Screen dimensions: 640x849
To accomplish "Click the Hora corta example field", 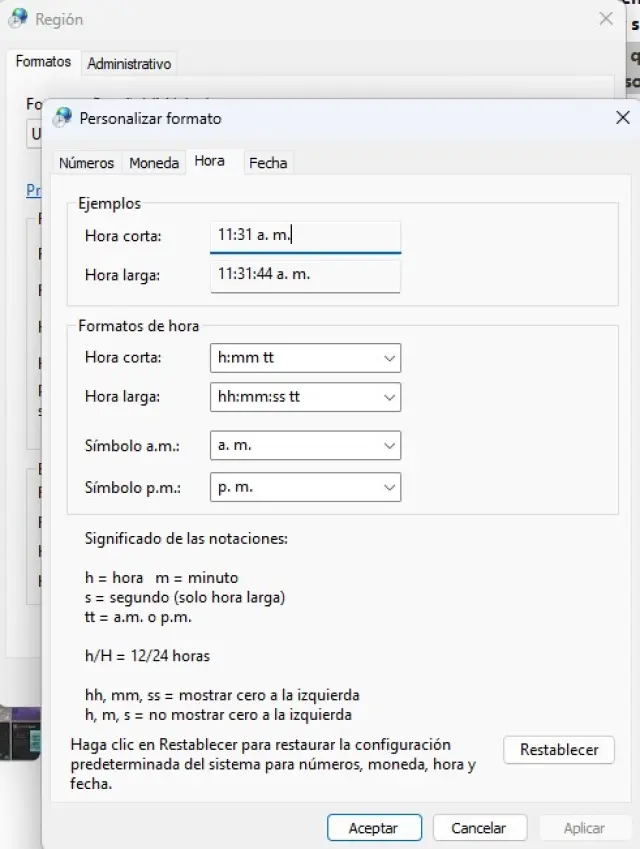I will pyautogui.click(x=305, y=236).
